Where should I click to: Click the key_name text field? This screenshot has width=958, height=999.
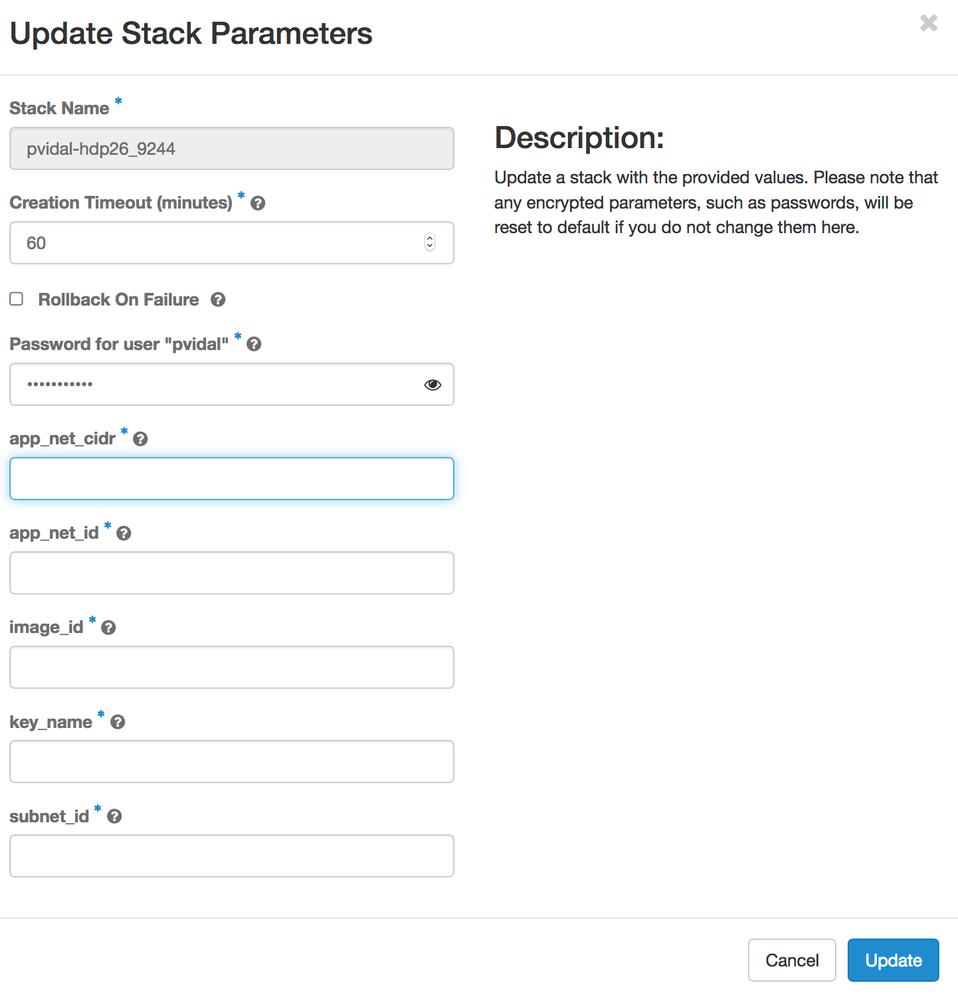[231, 761]
